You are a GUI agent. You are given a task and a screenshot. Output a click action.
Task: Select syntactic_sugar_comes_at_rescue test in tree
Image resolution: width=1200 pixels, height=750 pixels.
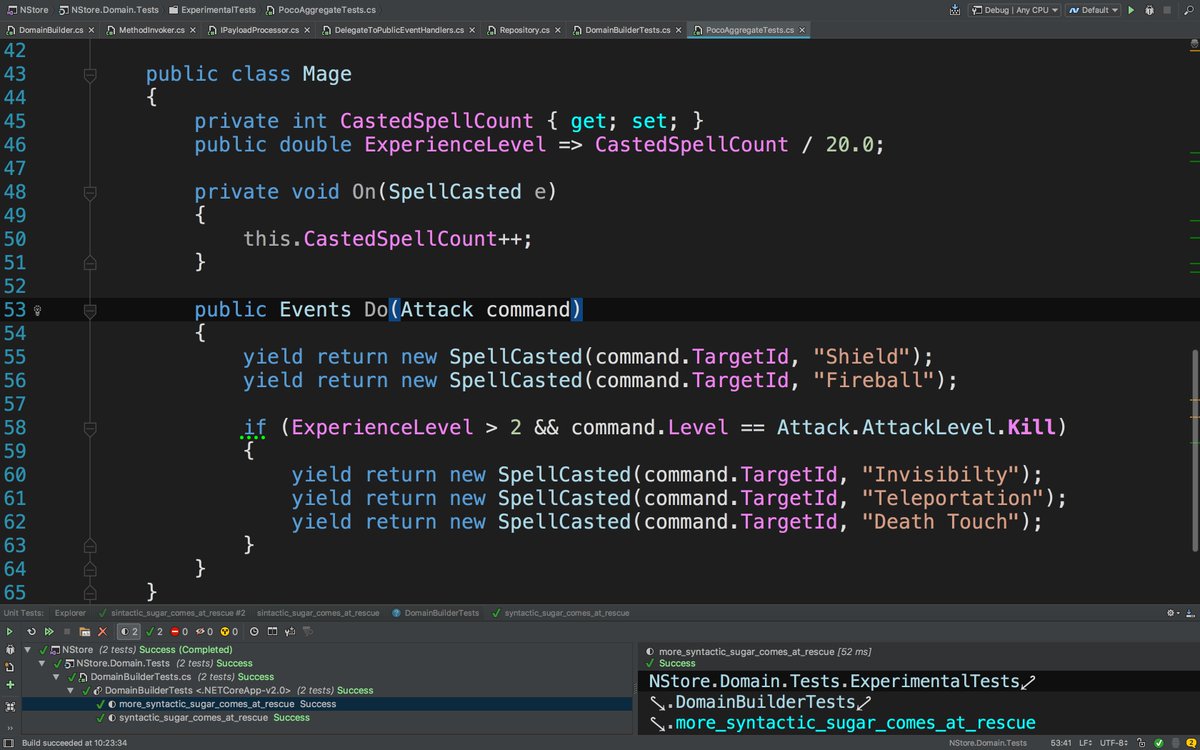pos(193,717)
